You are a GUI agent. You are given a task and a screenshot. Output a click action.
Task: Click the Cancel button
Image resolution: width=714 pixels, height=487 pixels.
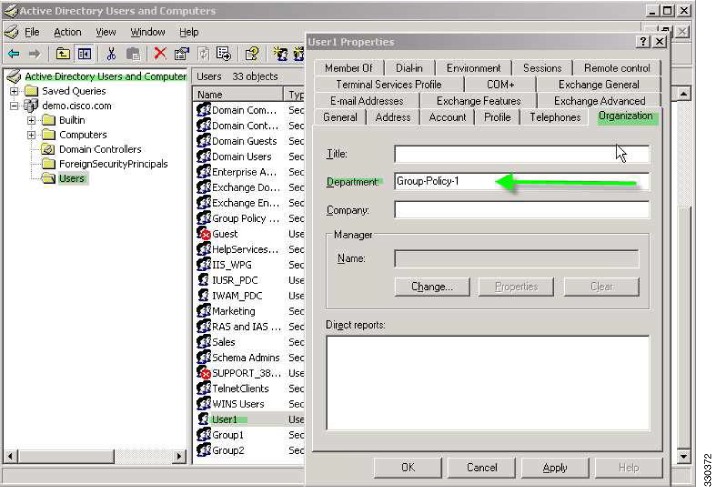tap(482, 467)
